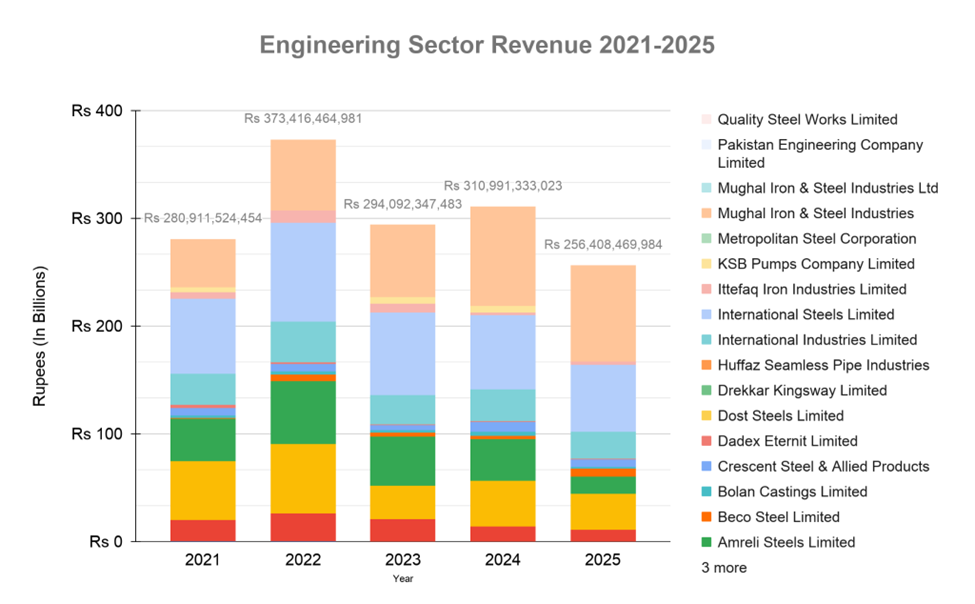
Task: Click the chart title Engineering Sector Revenue 2021-2025
Action: point(487,46)
